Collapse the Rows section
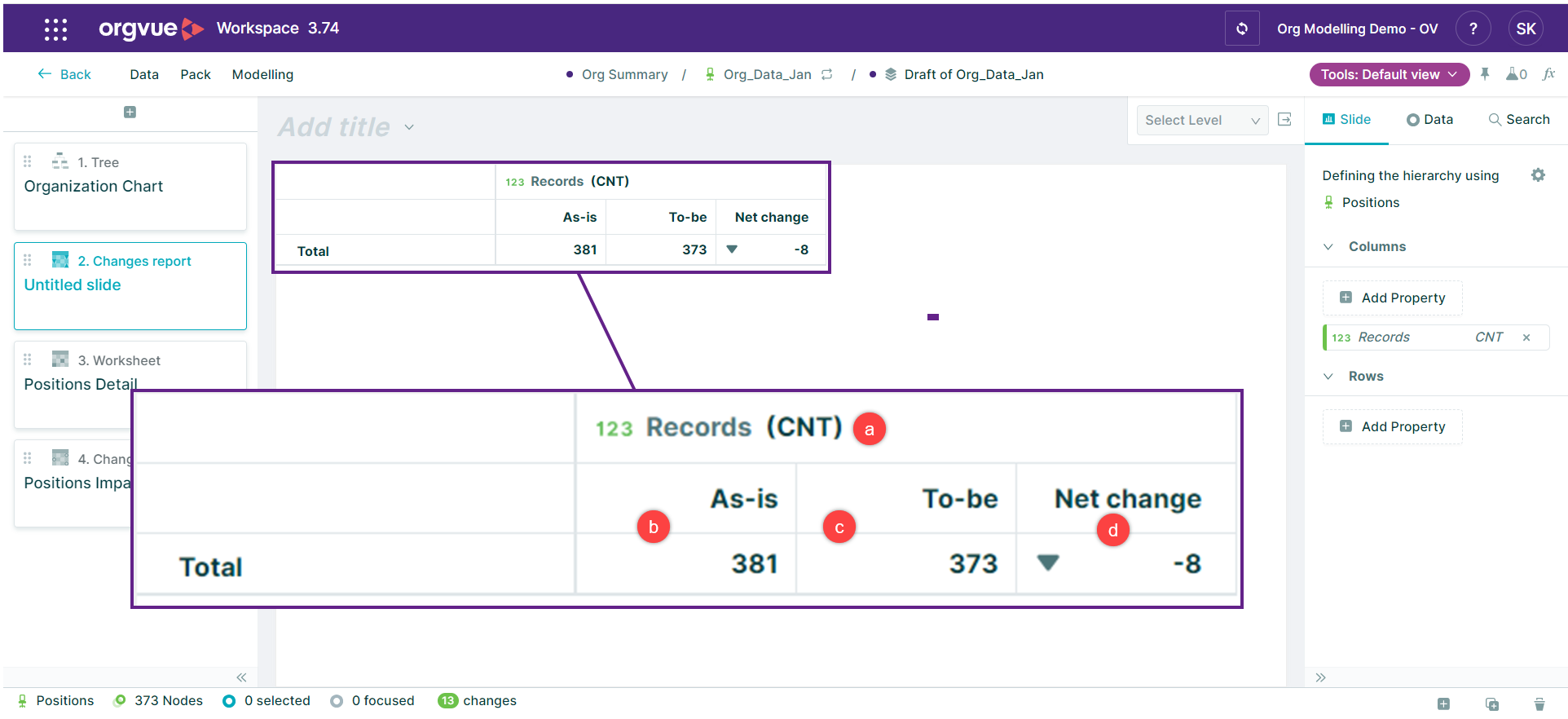The width and height of the screenshot is (1568, 719). (1328, 376)
